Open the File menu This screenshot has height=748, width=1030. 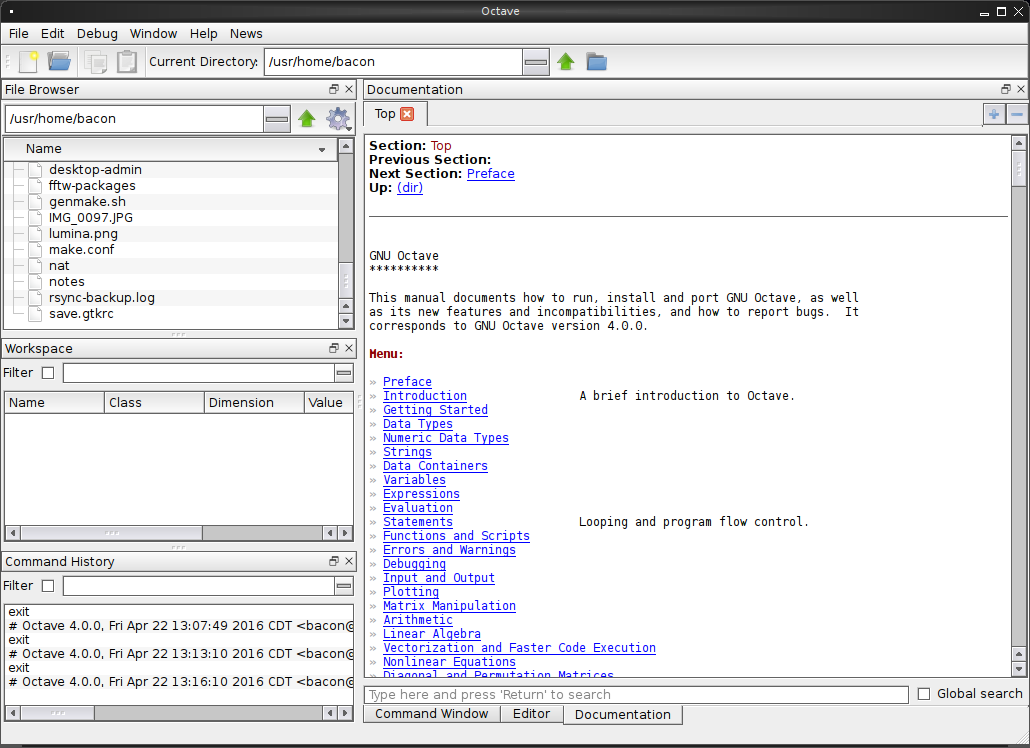[x=18, y=33]
